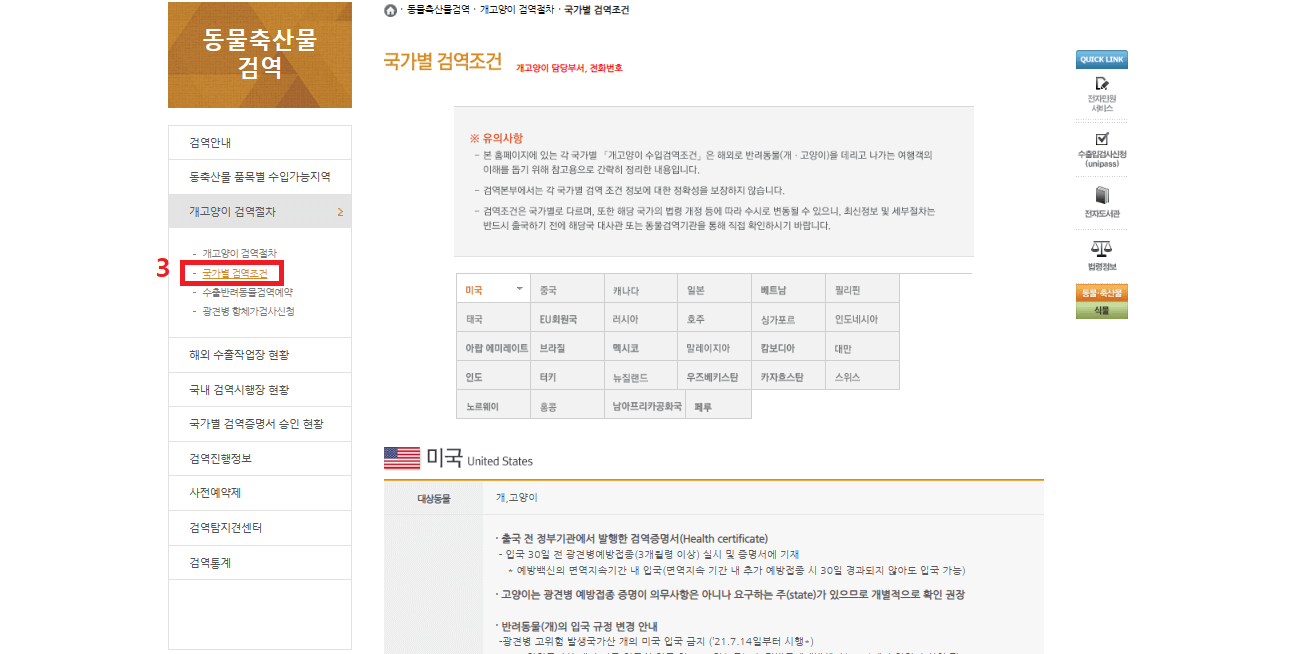The height and width of the screenshot is (654, 1291).
Task: Select the 멕시코 country tab
Action: click(x=640, y=348)
